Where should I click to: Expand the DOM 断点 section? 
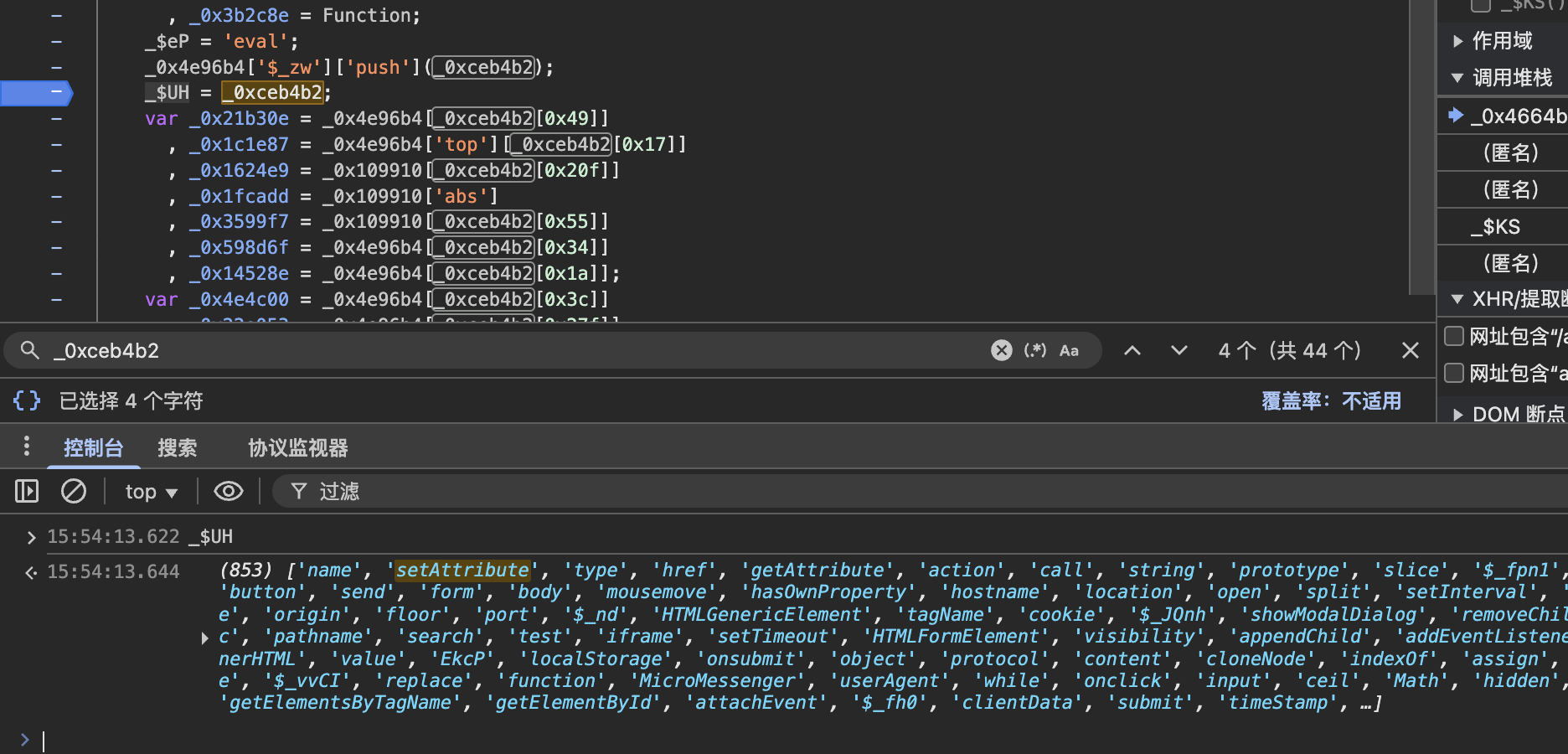(1458, 415)
